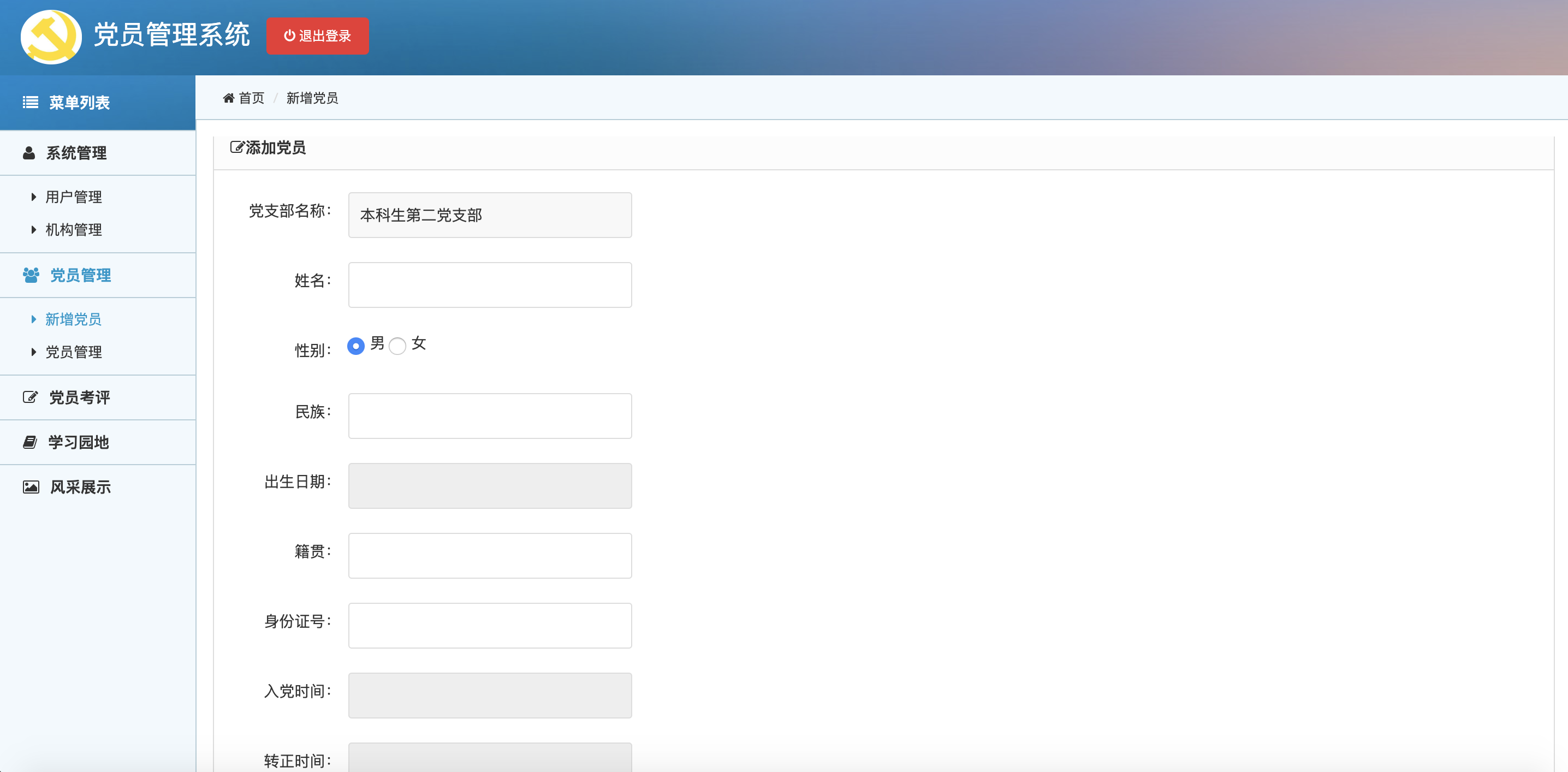Go to 首页 via breadcrumb link

[251, 98]
